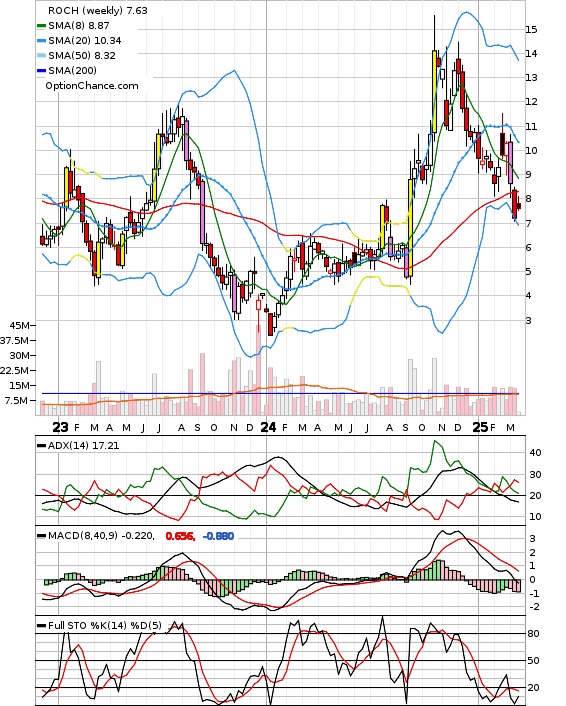566x706 pixels.
Task: Select the 24 year marker on time axis
Action: point(268,427)
